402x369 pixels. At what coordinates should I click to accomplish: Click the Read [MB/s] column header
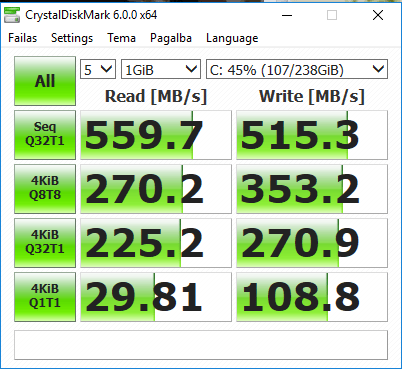click(156, 97)
